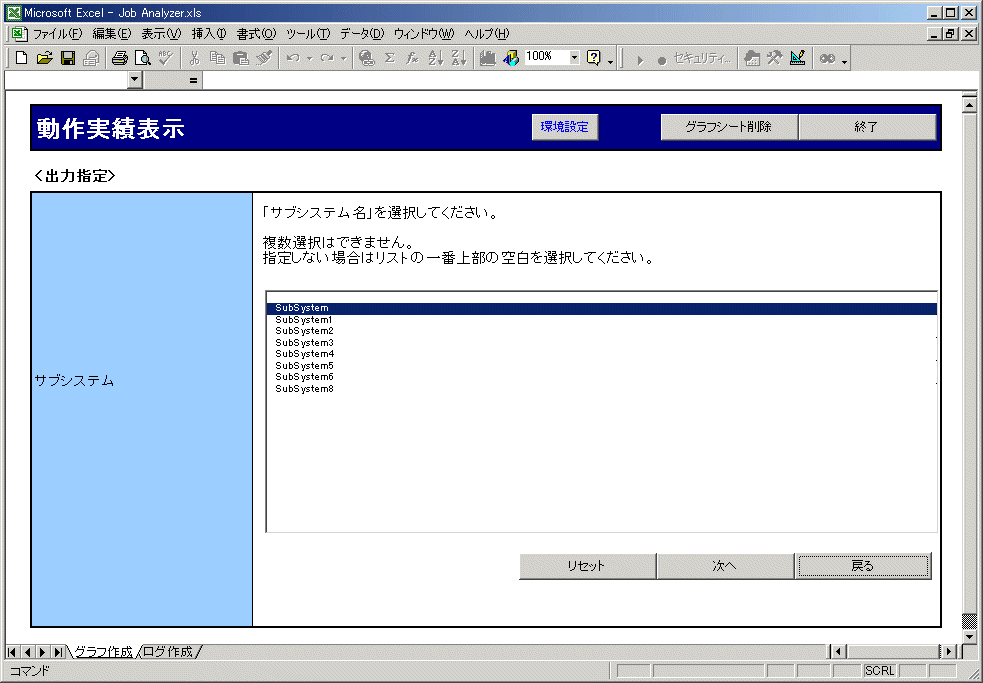Open the Zoom 100% dropdown
This screenshot has height=683, width=983.
click(x=574, y=58)
